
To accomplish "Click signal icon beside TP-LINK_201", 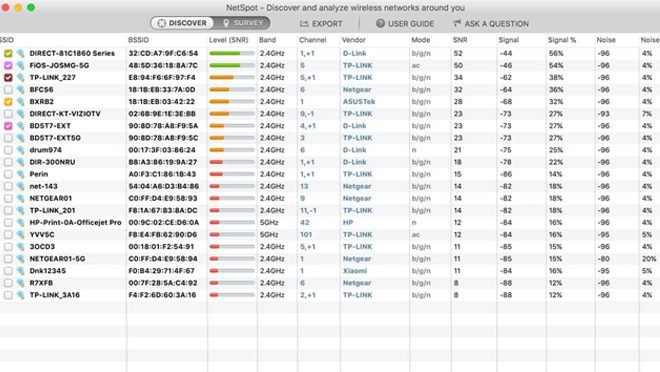I will 20,210.
